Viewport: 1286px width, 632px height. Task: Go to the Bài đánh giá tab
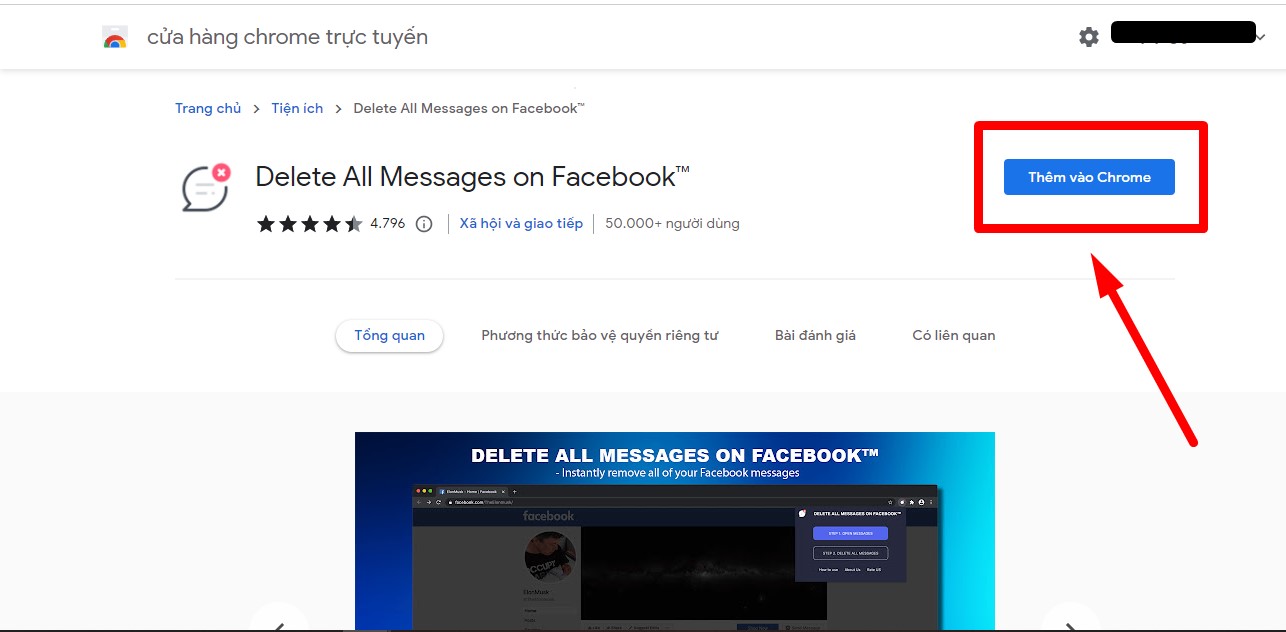[x=815, y=336]
